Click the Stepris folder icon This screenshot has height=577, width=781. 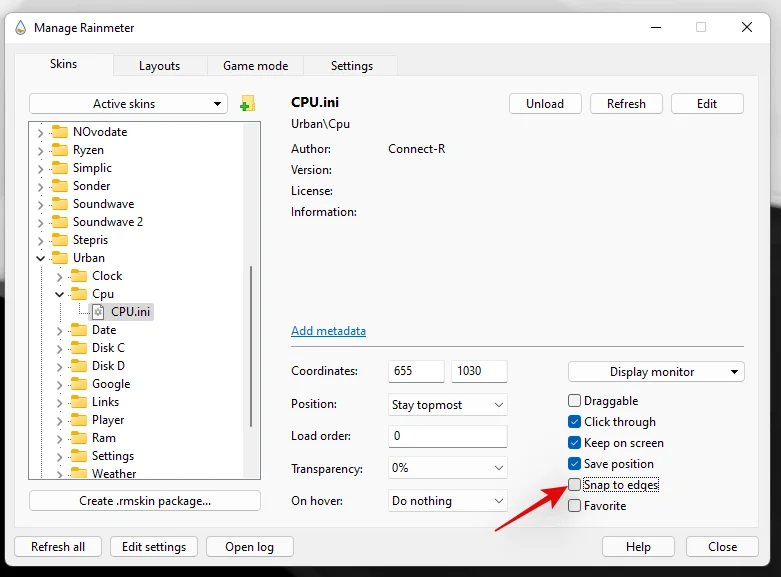(60, 240)
